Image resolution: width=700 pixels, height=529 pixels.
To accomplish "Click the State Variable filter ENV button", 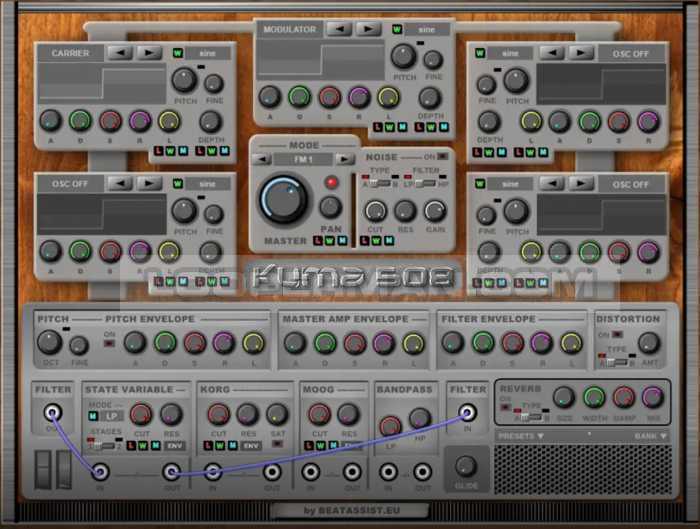I will point(173,445).
